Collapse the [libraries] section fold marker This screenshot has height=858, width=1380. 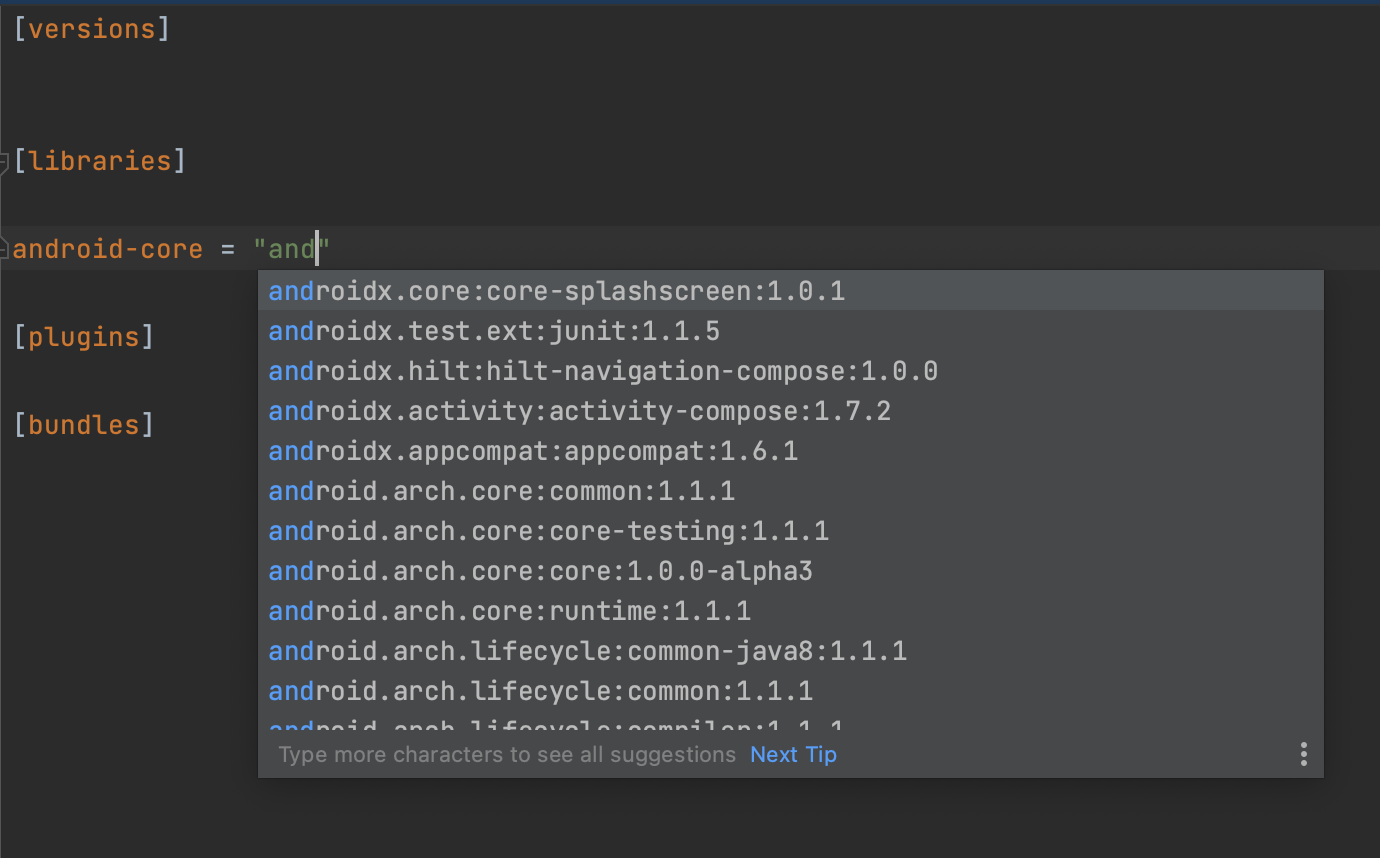click(x=4, y=162)
